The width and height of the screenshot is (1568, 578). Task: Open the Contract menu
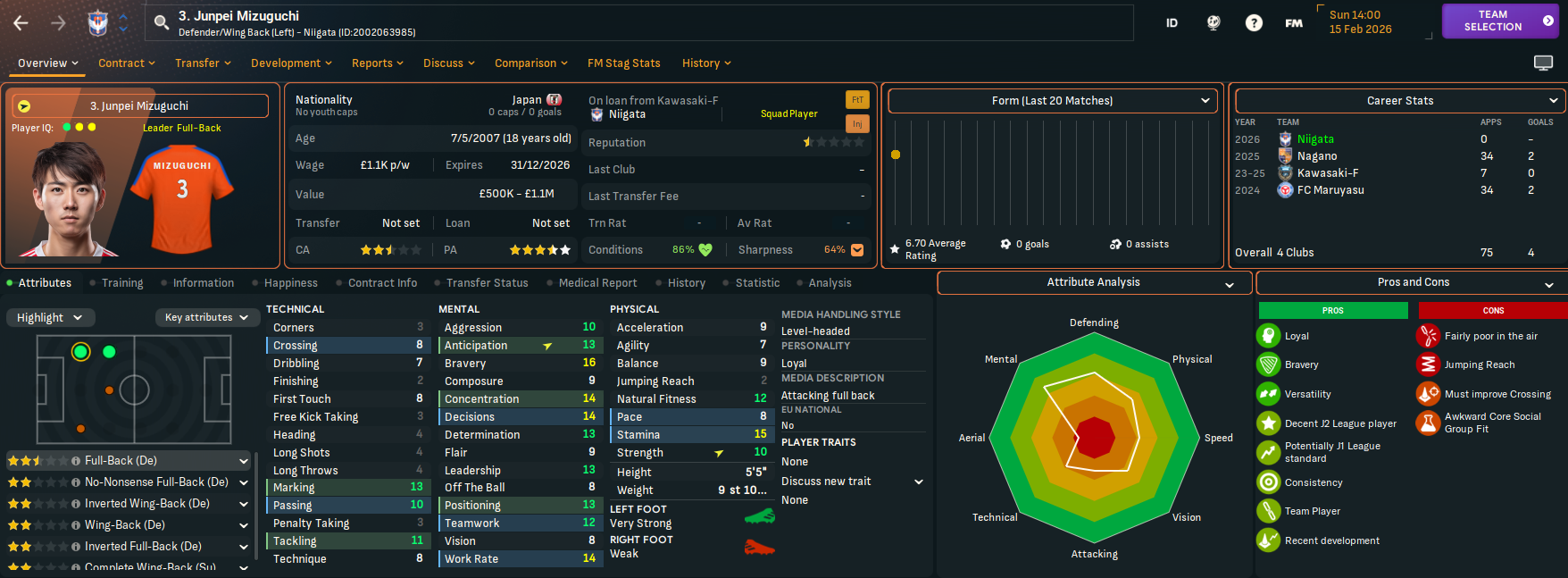(x=126, y=63)
